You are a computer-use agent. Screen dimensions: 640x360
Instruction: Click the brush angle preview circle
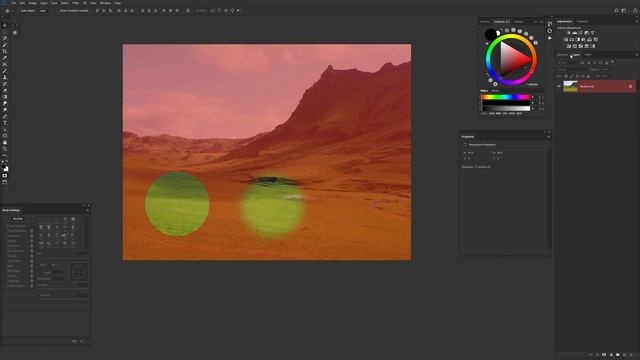coord(78,272)
